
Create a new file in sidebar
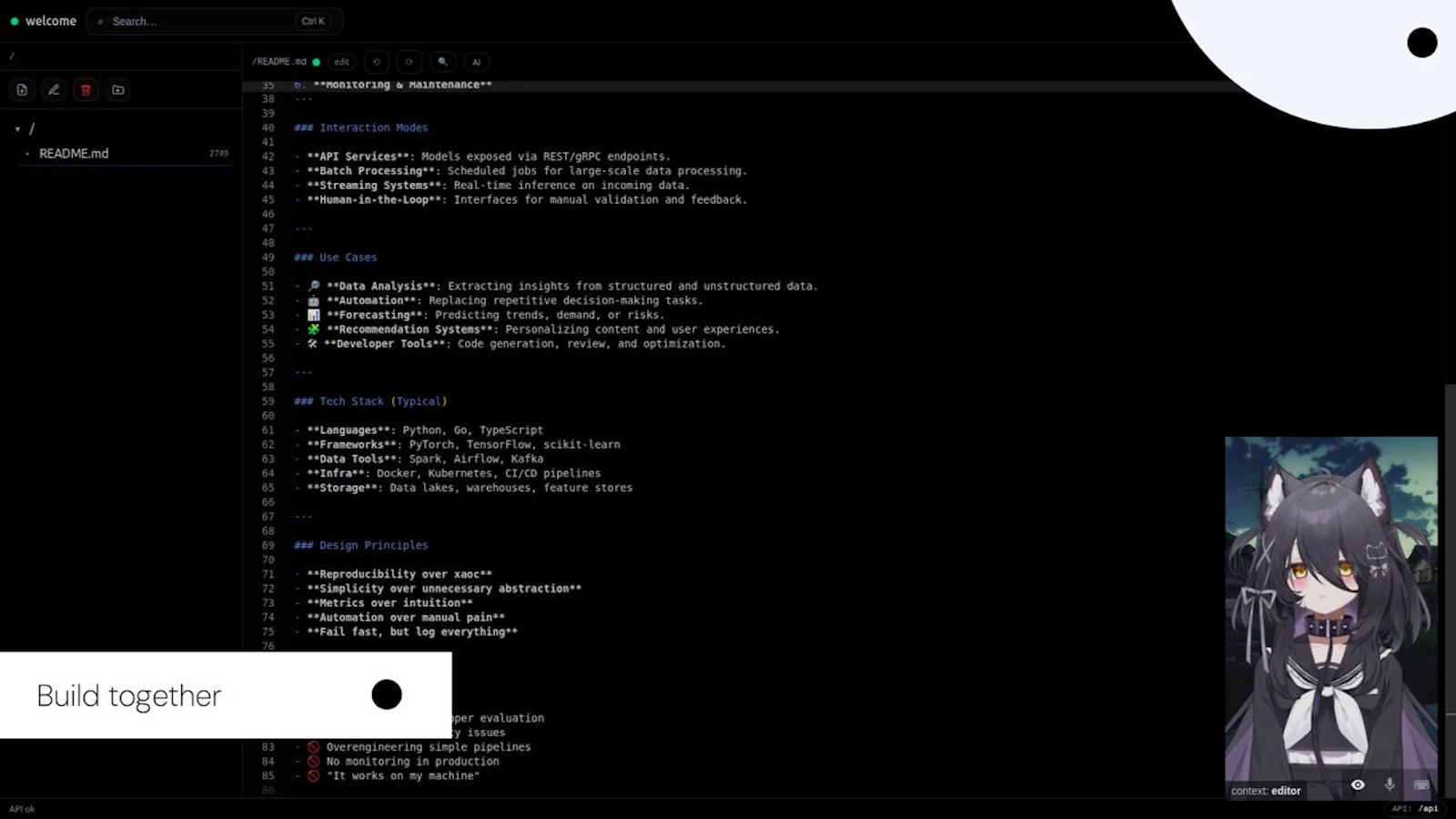click(x=22, y=90)
